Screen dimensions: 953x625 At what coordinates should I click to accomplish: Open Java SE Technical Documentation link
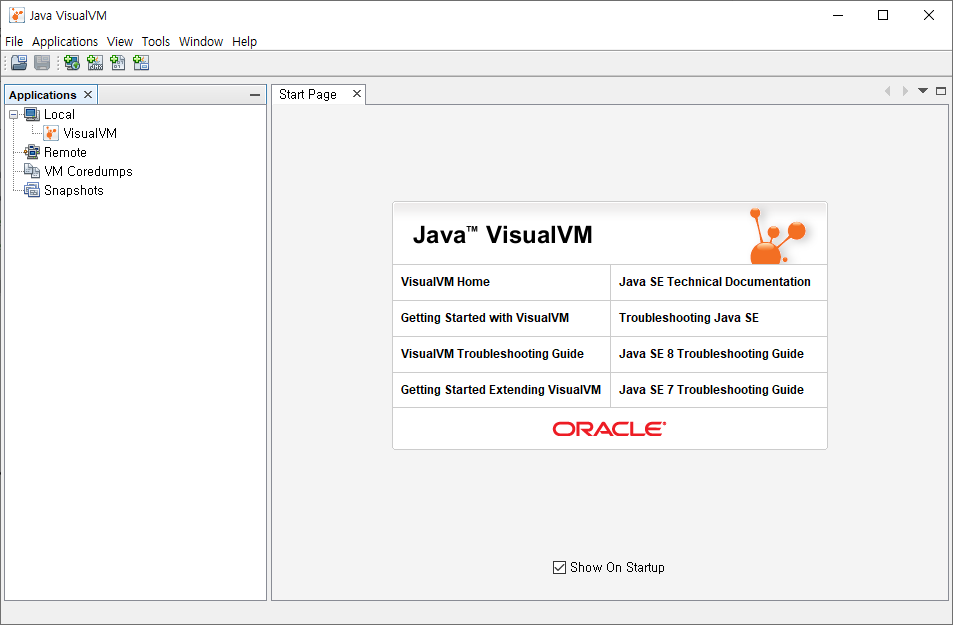(x=714, y=281)
